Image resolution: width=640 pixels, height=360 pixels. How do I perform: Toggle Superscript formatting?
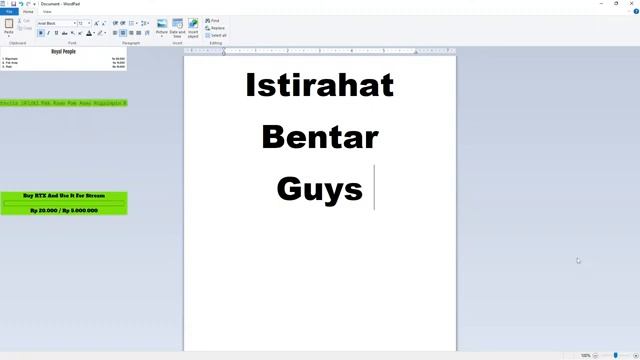80,33
